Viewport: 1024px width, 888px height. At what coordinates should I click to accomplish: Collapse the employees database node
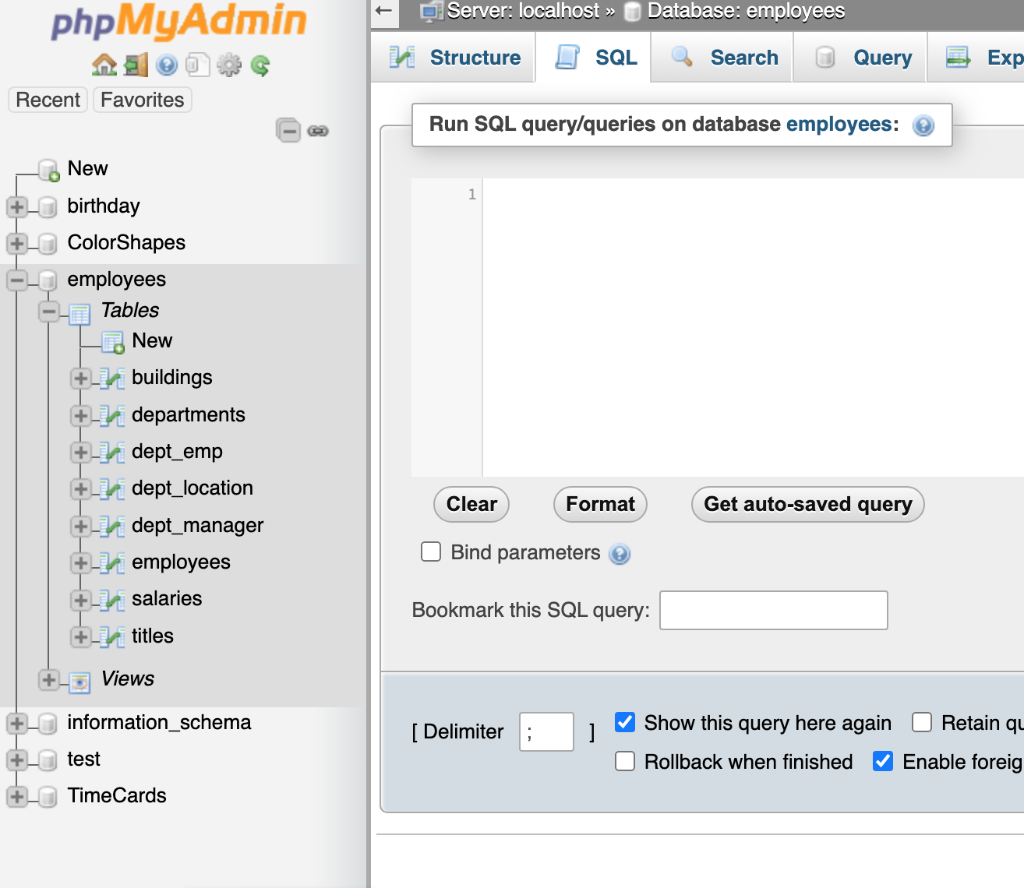(x=15, y=279)
